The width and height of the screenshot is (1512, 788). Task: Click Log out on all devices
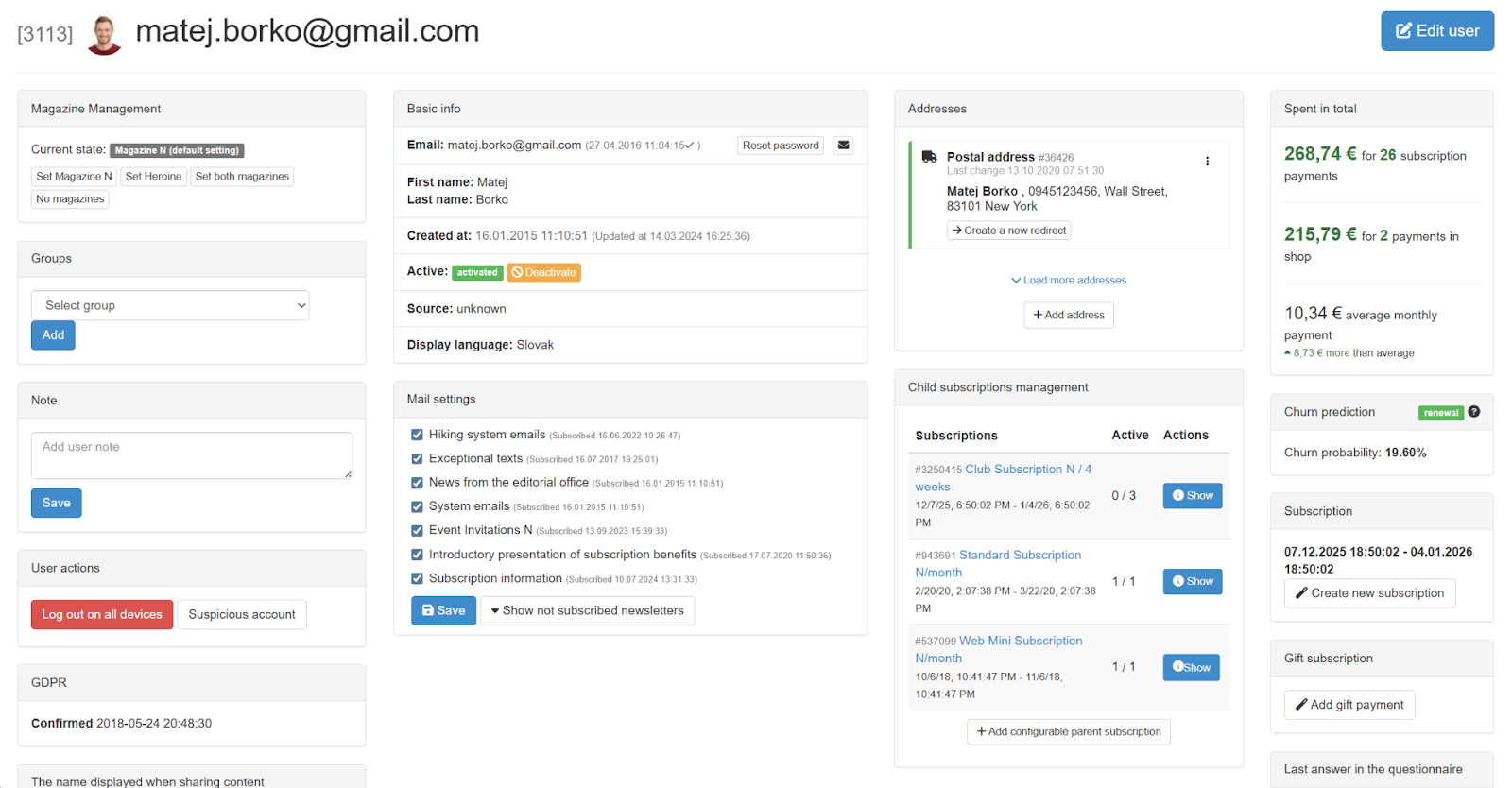coord(102,615)
